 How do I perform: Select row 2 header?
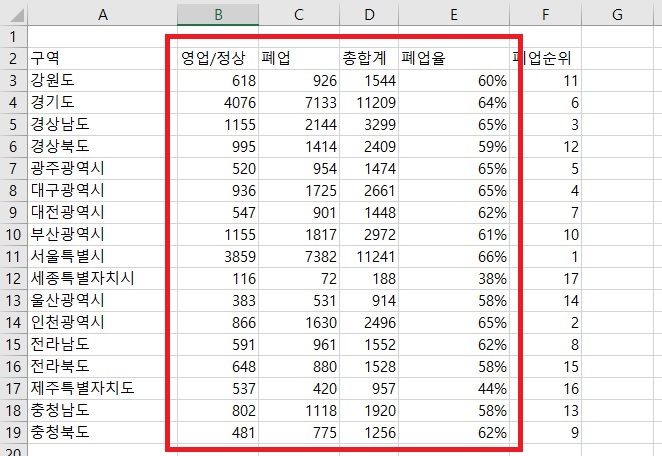coord(14,58)
